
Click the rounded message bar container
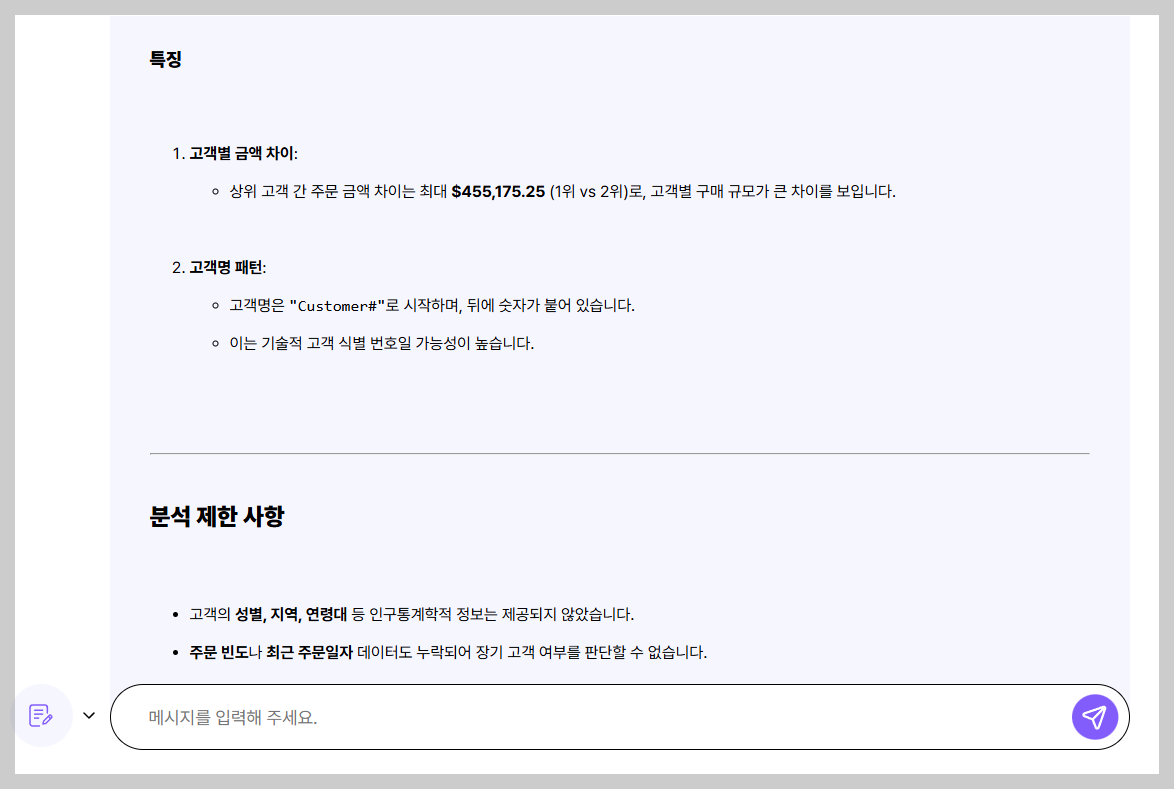(x=620, y=717)
